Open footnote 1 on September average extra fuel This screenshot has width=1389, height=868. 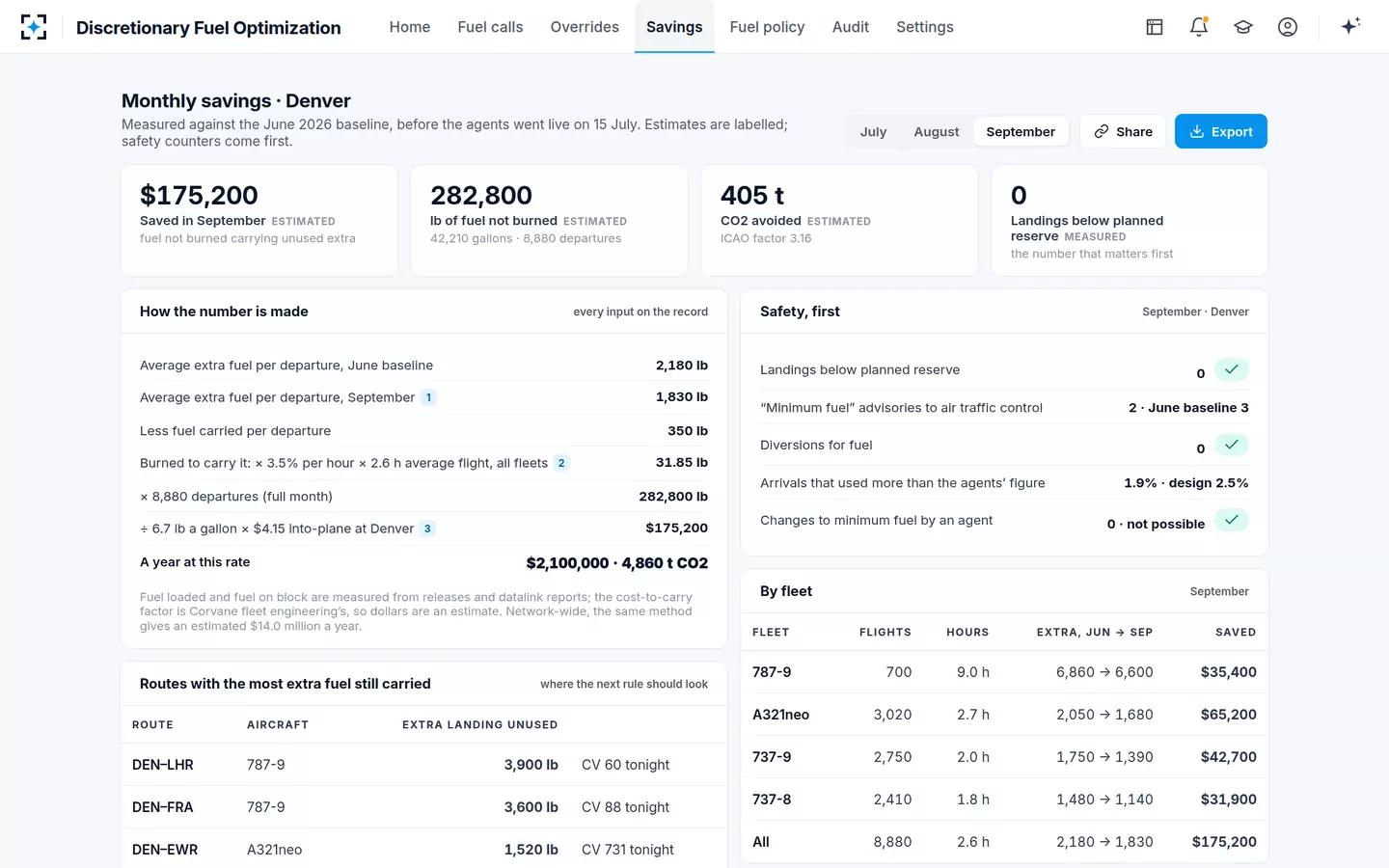(x=428, y=397)
